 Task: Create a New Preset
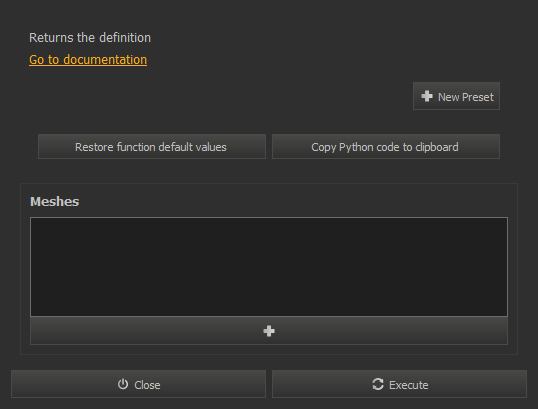pyautogui.click(x=456, y=96)
